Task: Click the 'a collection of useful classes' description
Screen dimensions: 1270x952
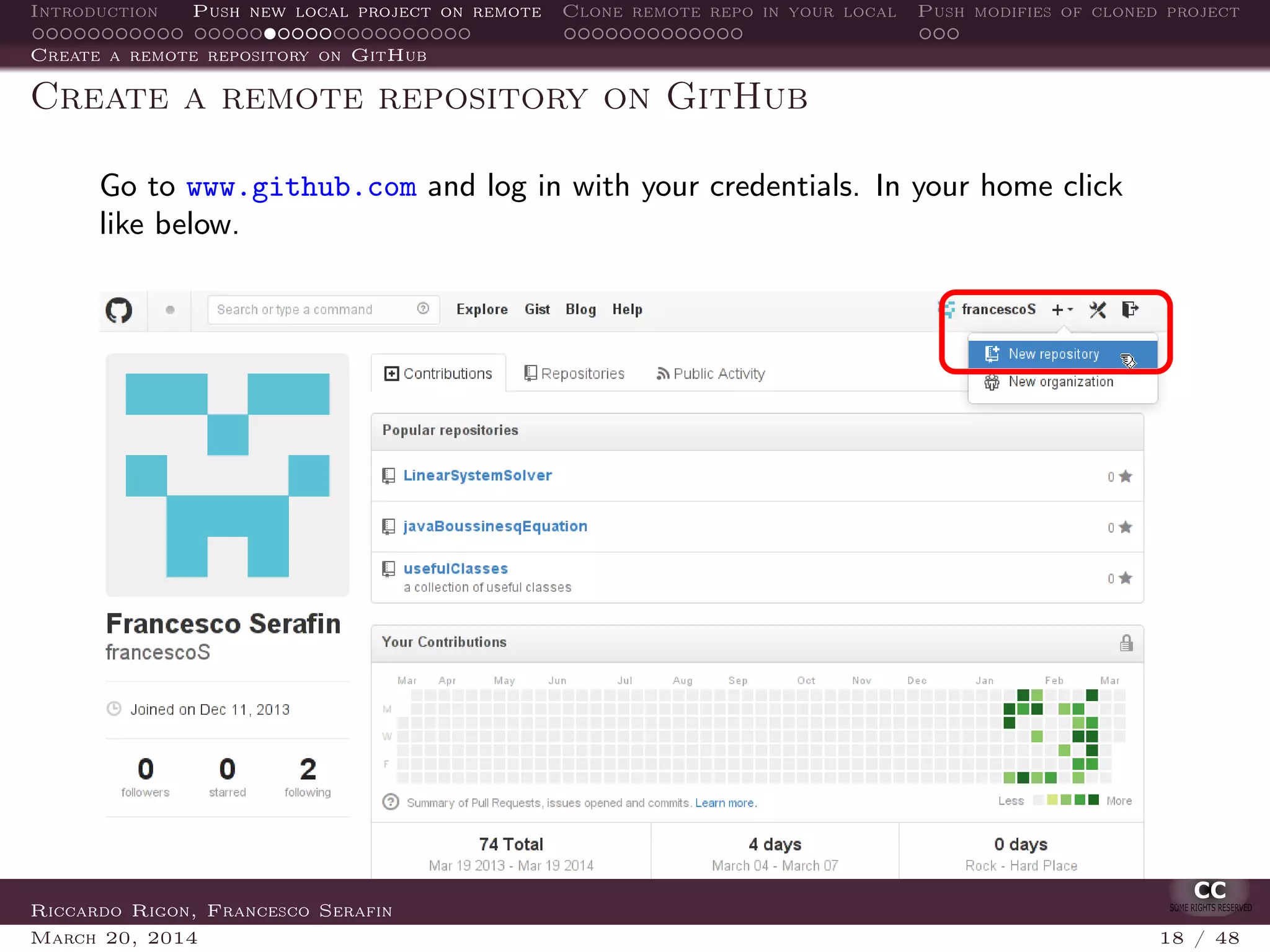Action: (x=487, y=588)
